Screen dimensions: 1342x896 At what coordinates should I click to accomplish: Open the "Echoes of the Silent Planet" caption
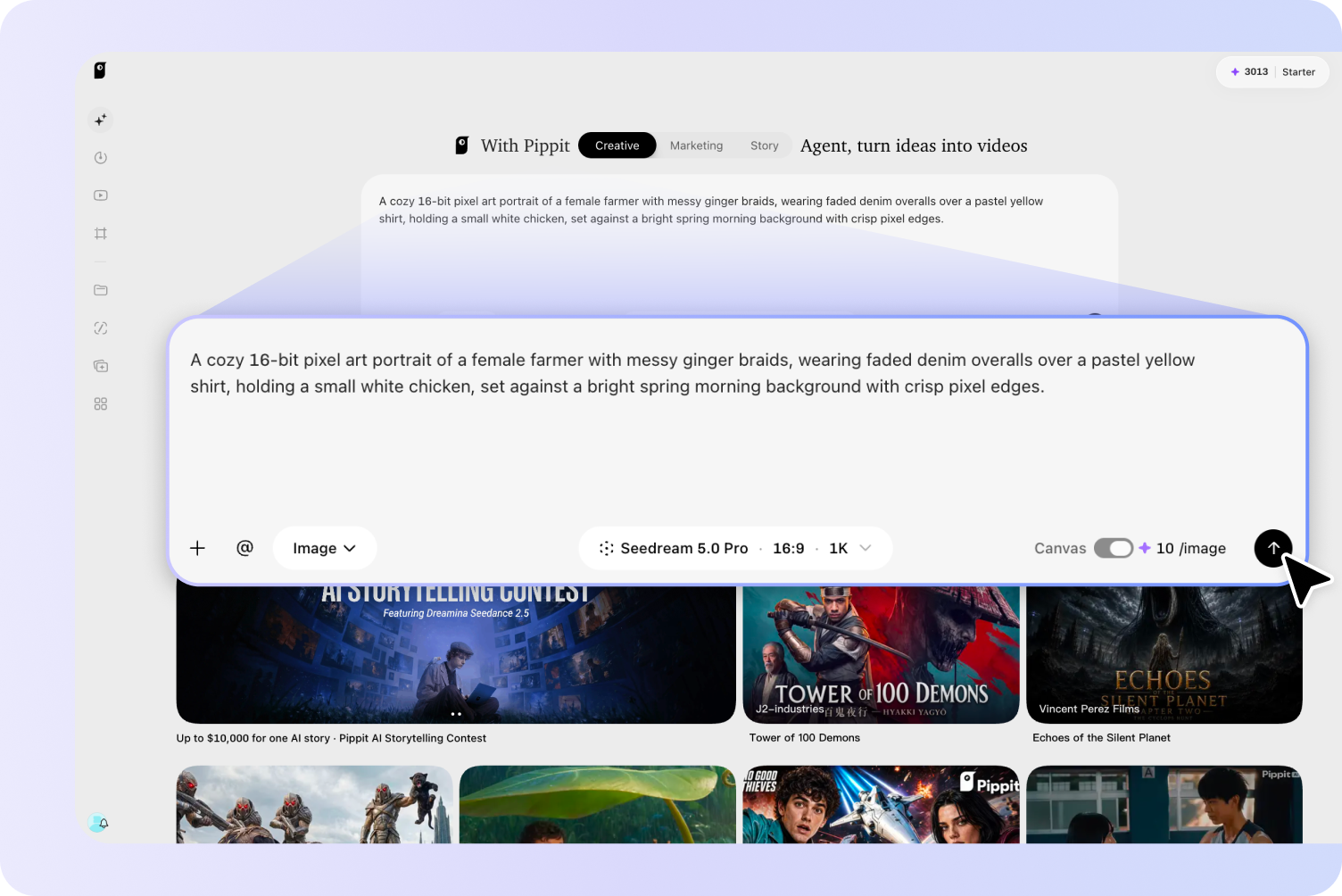pyautogui.click(x=1101, y=738)
